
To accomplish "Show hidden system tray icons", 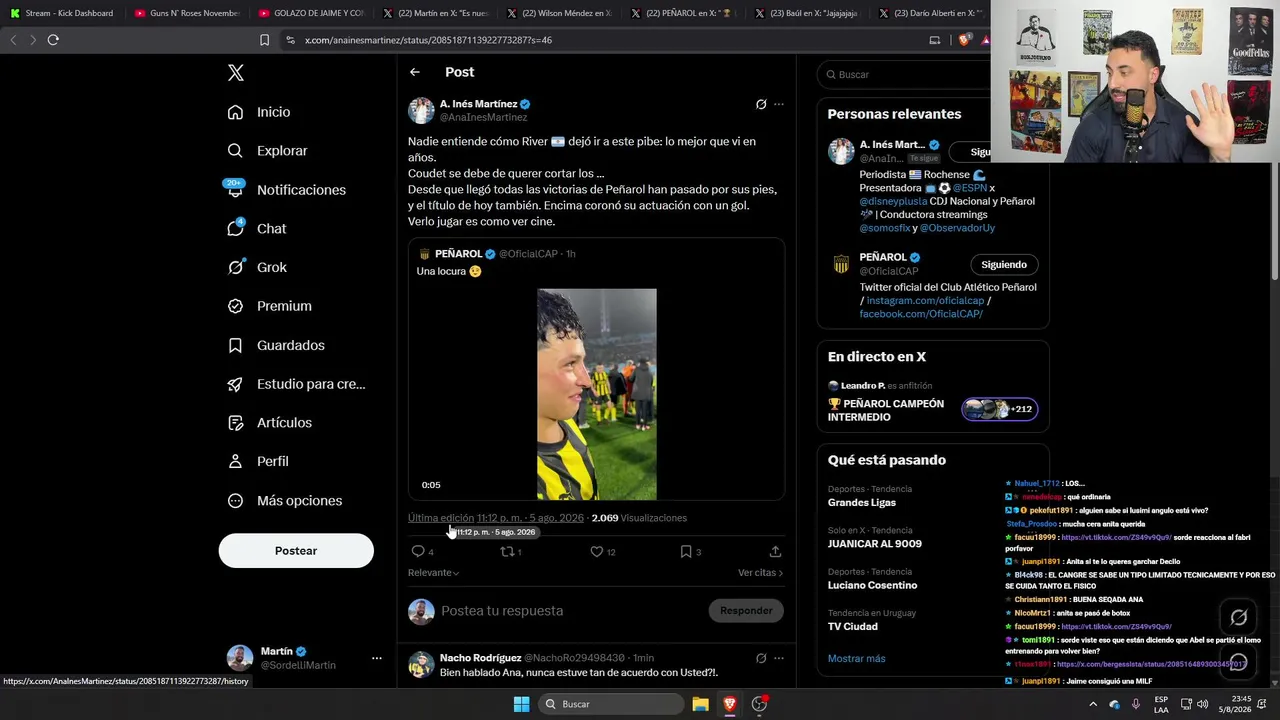I will tap(1092, 704).
